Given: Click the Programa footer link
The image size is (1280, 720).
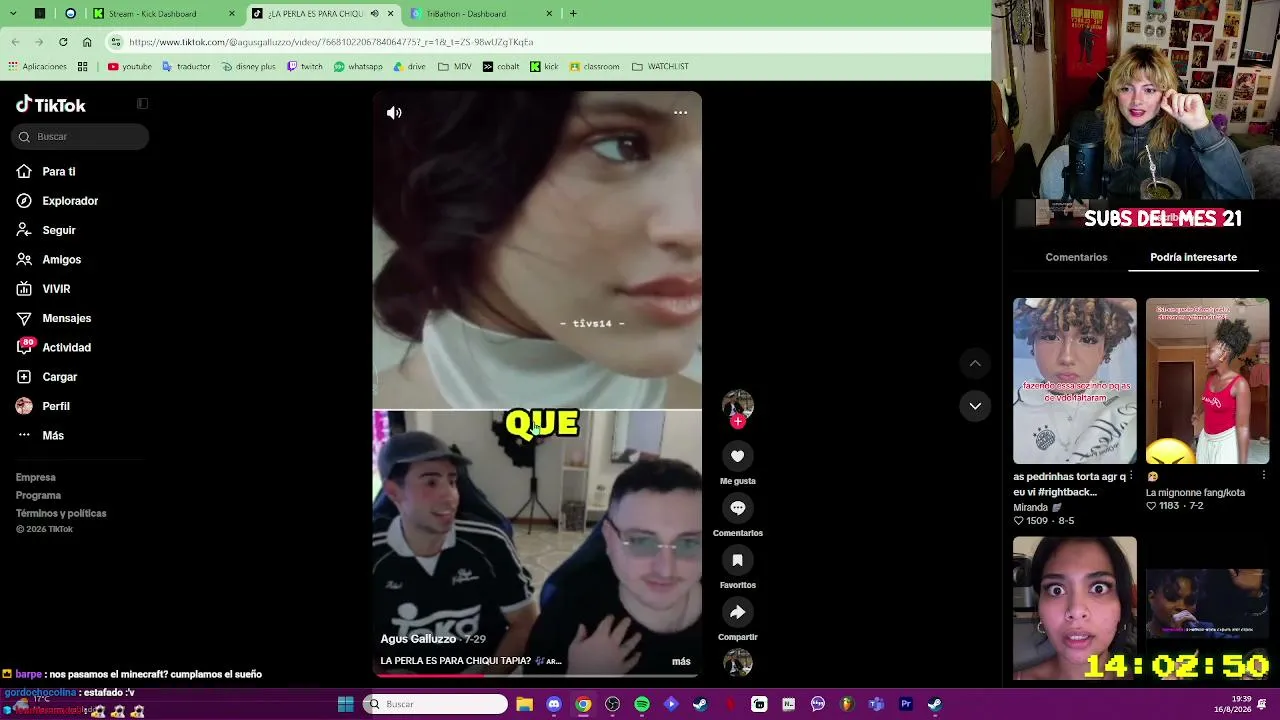Looking at the screenshot, I should (x=38, y=496).
